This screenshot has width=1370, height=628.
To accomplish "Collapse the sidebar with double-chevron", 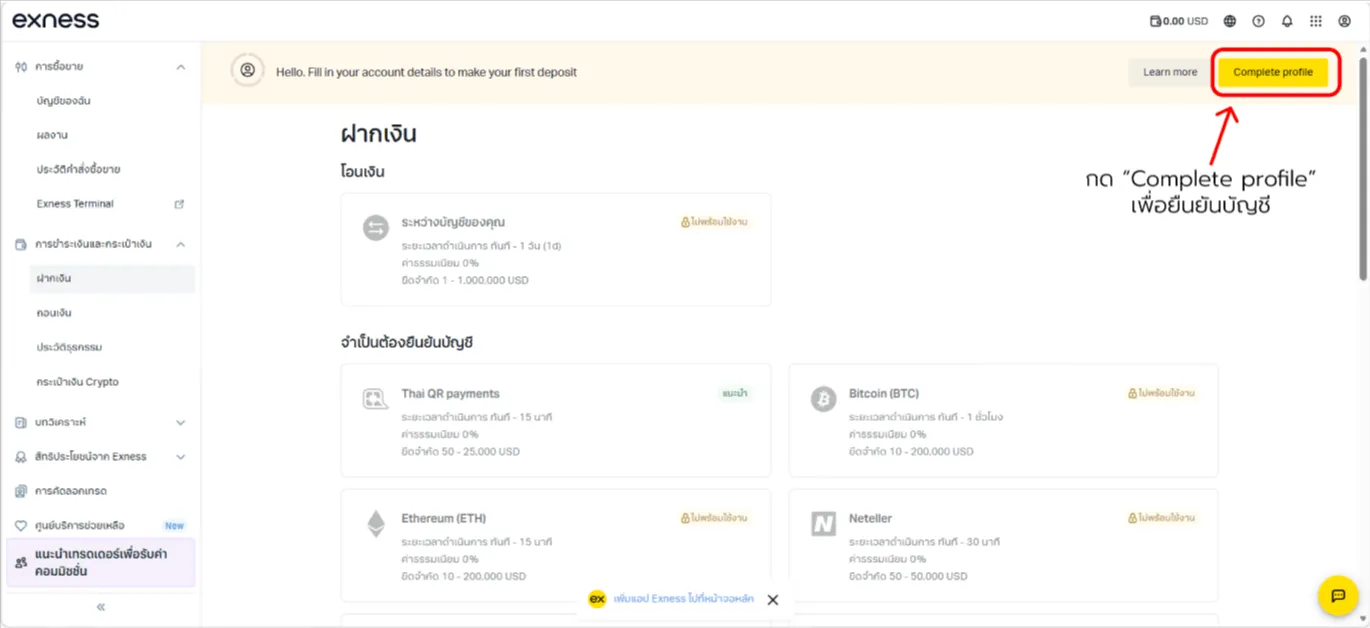I will pyautogui.click(x=100, y=607).
